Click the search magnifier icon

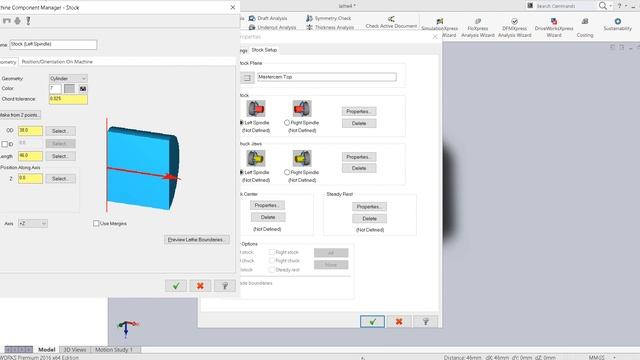(602, 6)
